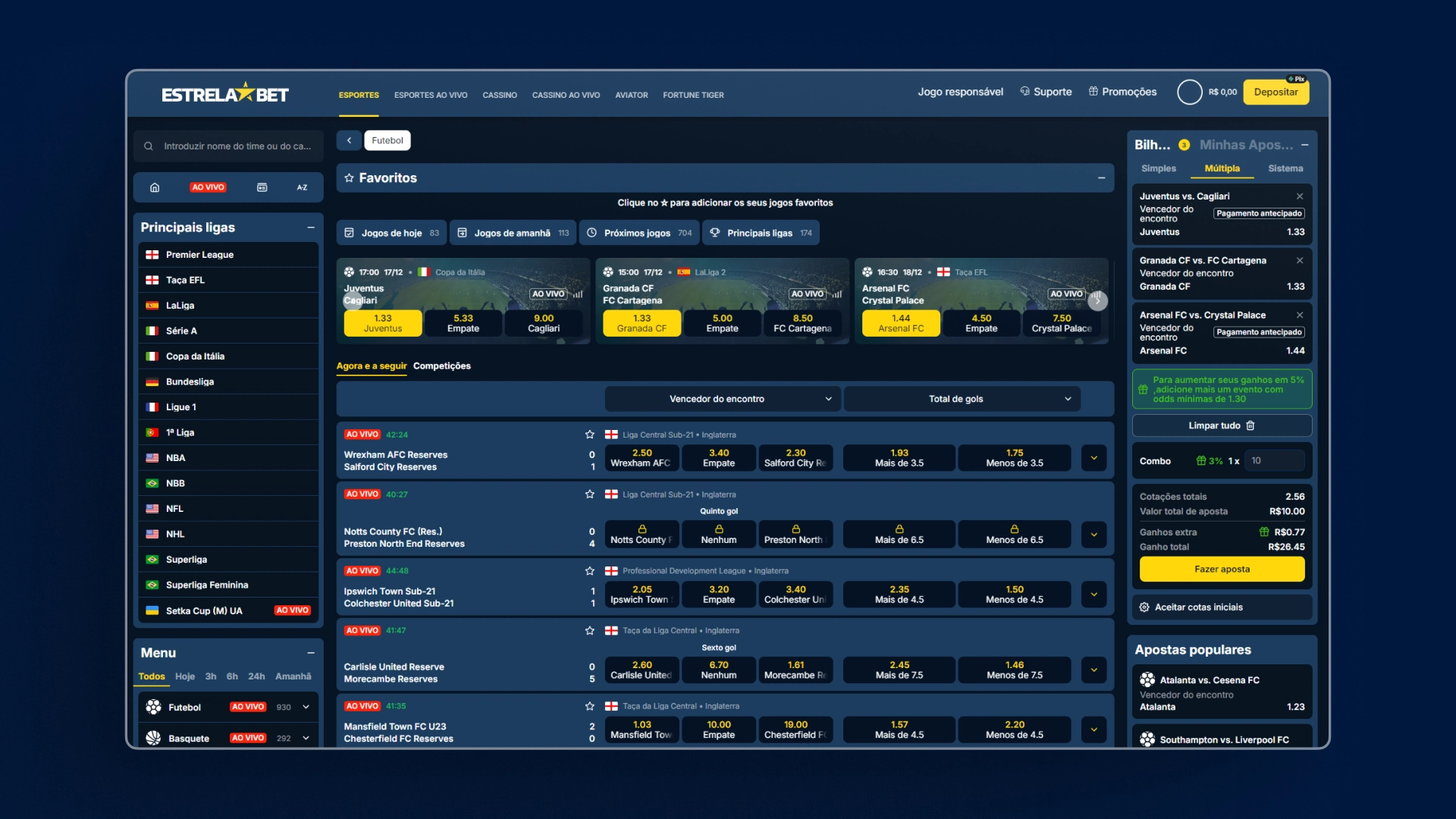This screenshot has height=819, width=1456.
Task: Click locked Notts County odds button
Action: pyautogui.click(x=642, y=534)
